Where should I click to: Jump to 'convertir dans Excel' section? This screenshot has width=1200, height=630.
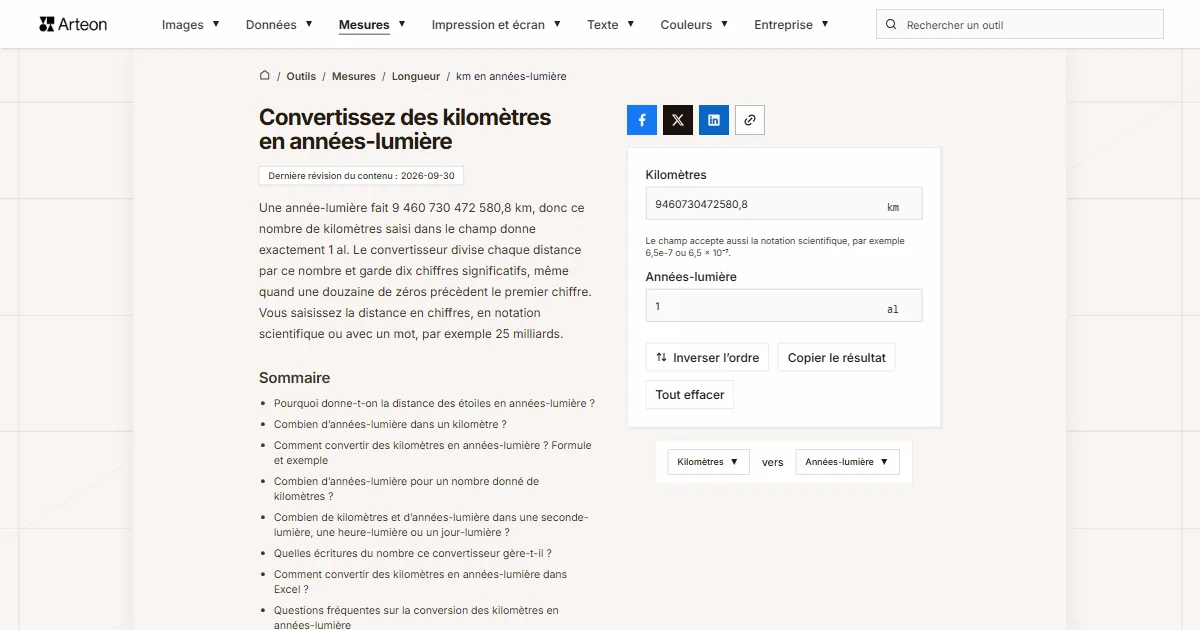(420, 582)
